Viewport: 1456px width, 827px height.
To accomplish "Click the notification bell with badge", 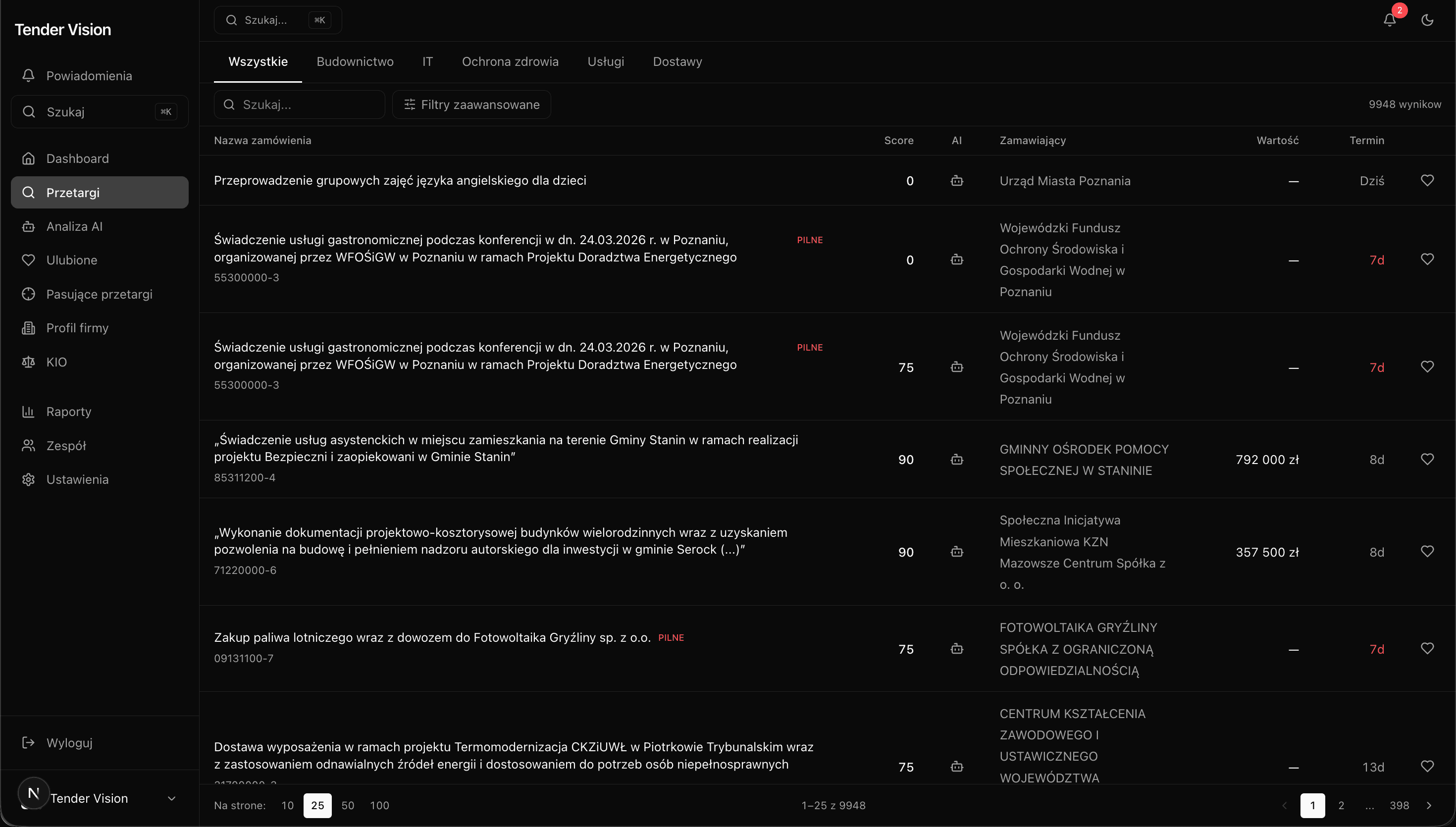I will point(1390,20).
